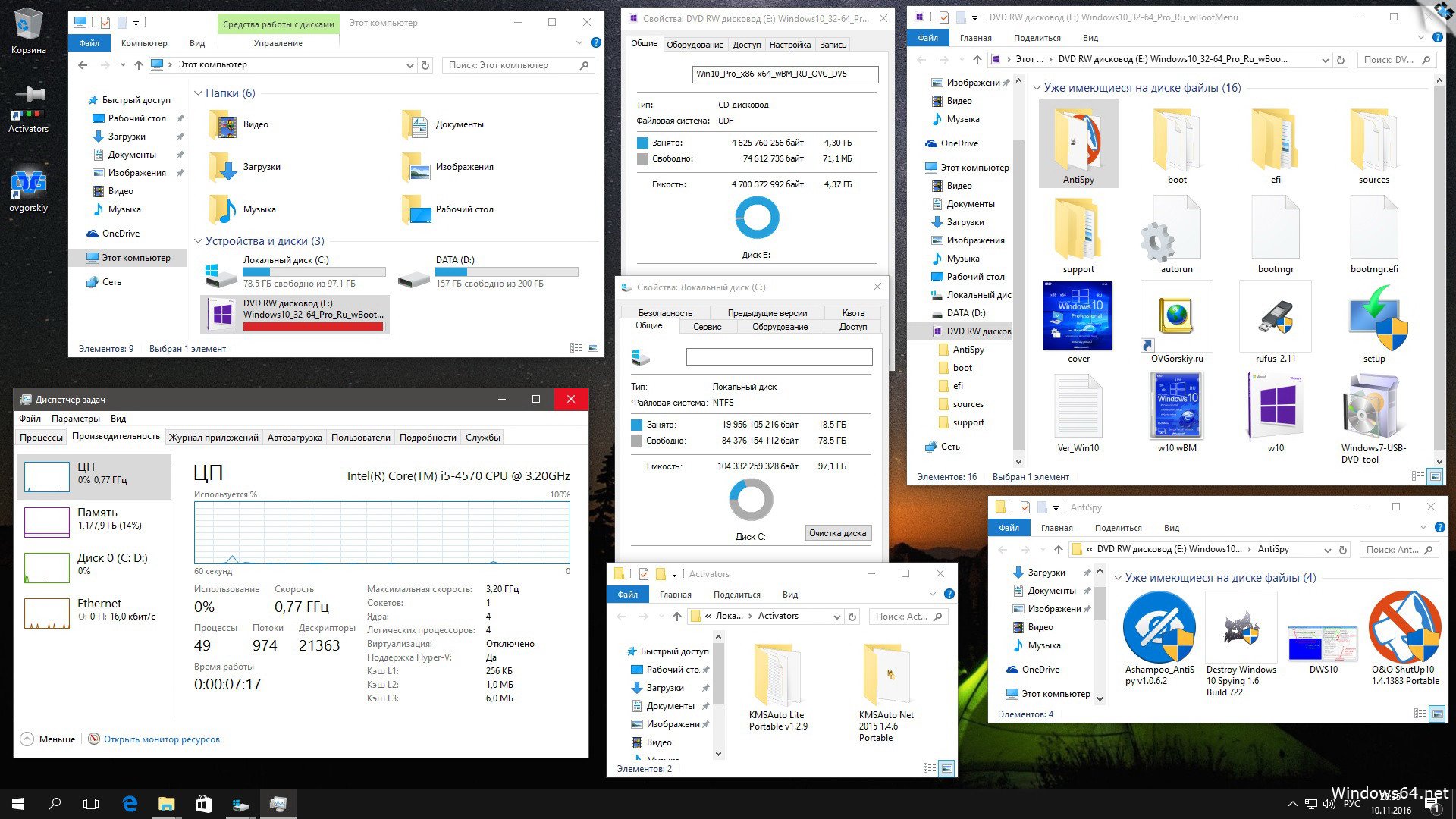
Task: Open Hardware tab in DVD properties
Action: [x=695, y=45]
